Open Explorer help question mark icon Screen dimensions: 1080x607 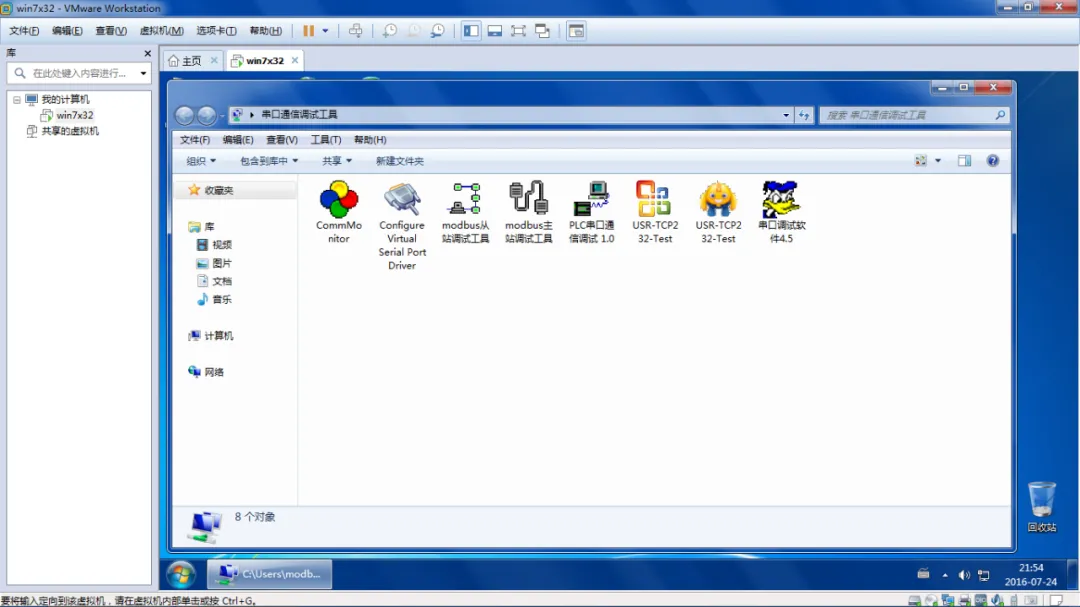993,161
